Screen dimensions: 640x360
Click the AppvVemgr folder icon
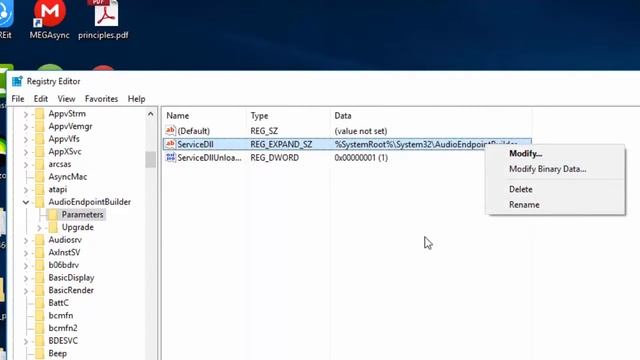(x=40, y=126)
